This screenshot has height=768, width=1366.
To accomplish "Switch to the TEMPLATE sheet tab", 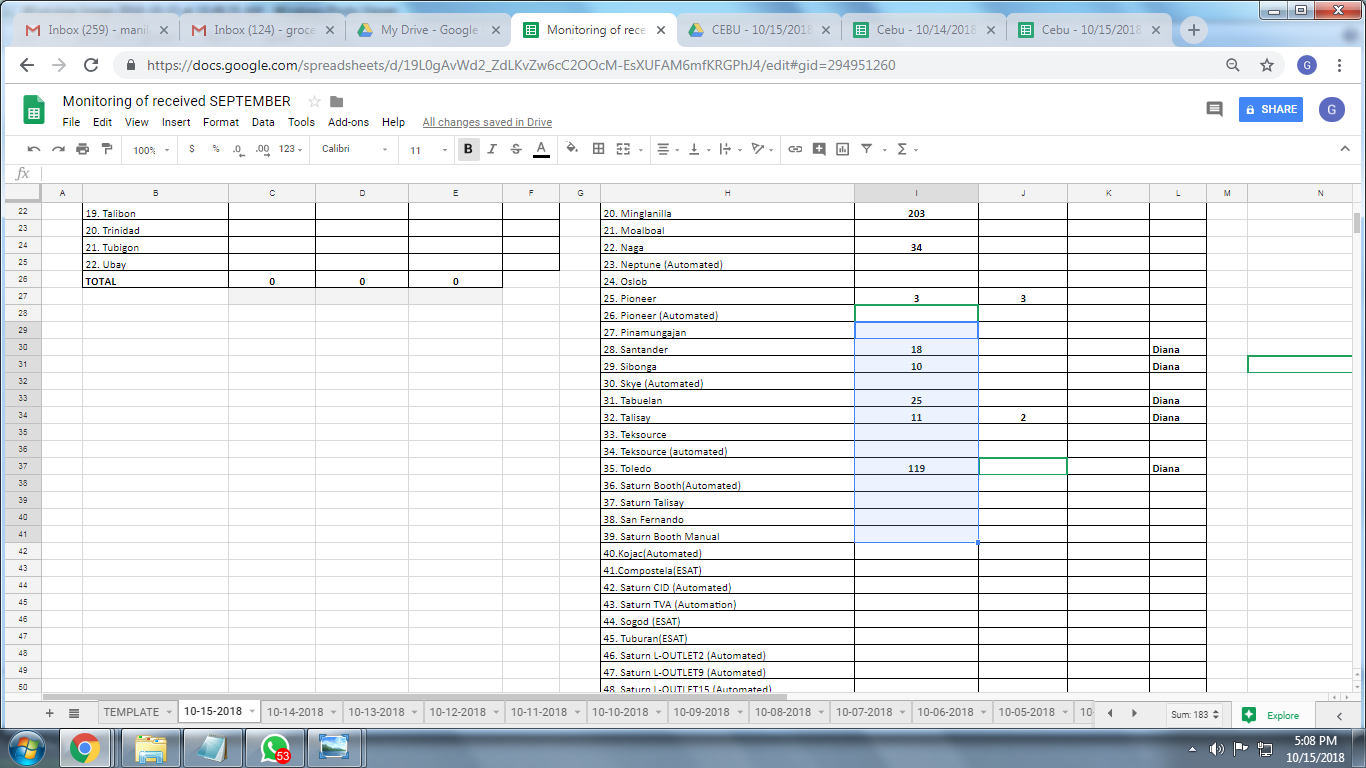I will [x=137, y=712].
